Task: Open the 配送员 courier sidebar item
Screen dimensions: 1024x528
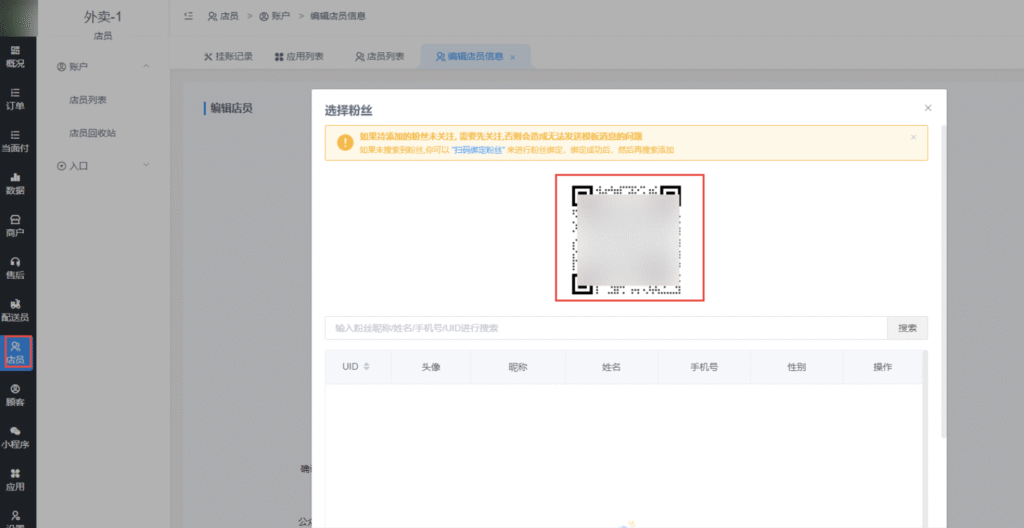Action: (15, 310)
